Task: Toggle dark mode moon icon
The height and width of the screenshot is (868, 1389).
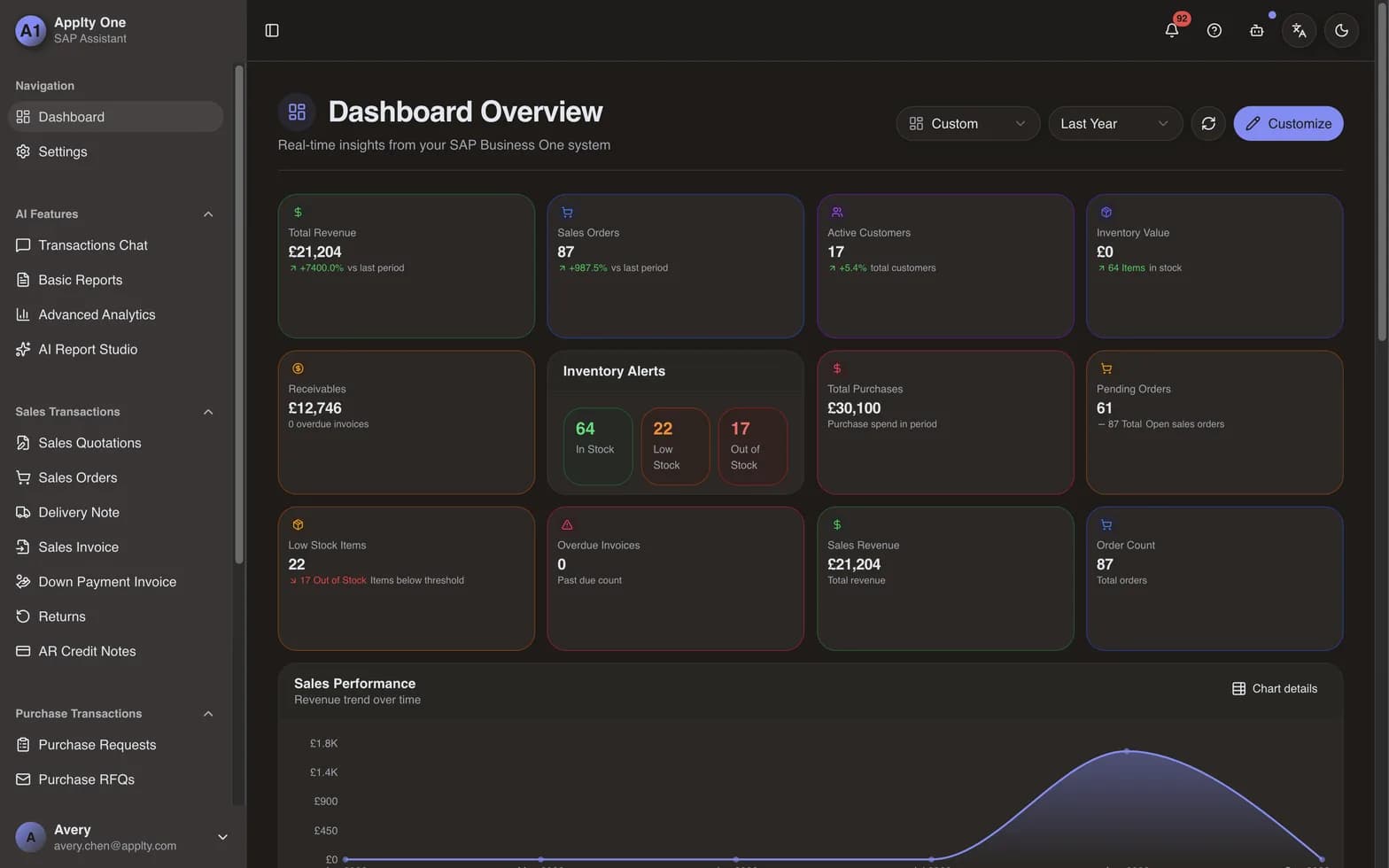Action: click(x=1341, y=30)
